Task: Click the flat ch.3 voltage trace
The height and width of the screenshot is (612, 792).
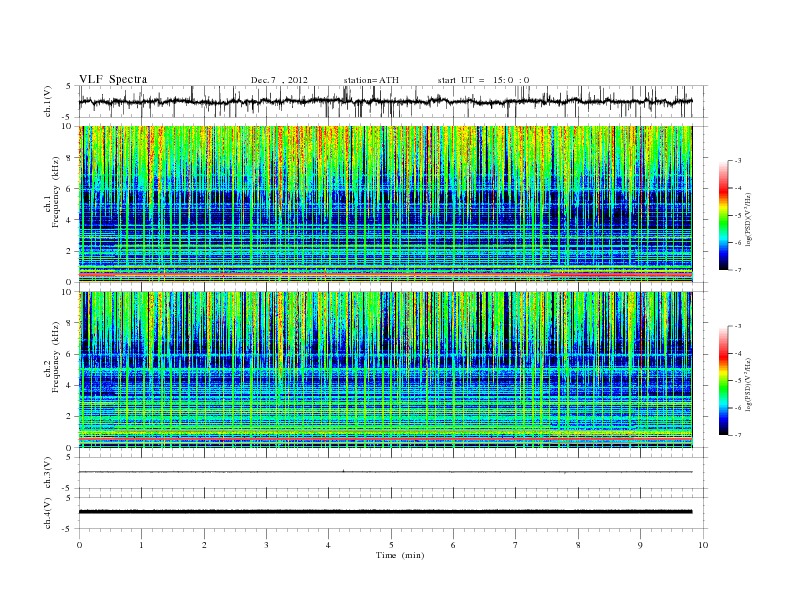Action: pos(385,472)
